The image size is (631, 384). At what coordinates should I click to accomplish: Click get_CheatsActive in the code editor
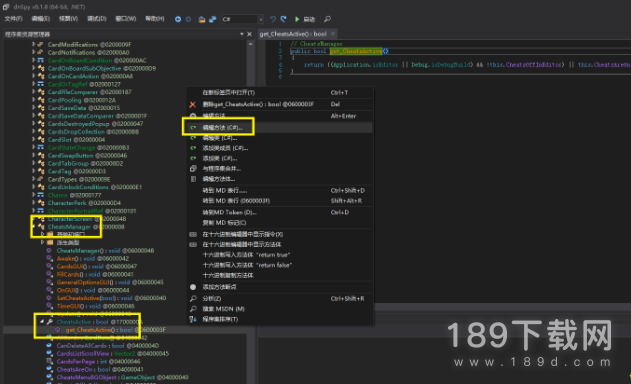pyautogui.click(x=356, y=51)
